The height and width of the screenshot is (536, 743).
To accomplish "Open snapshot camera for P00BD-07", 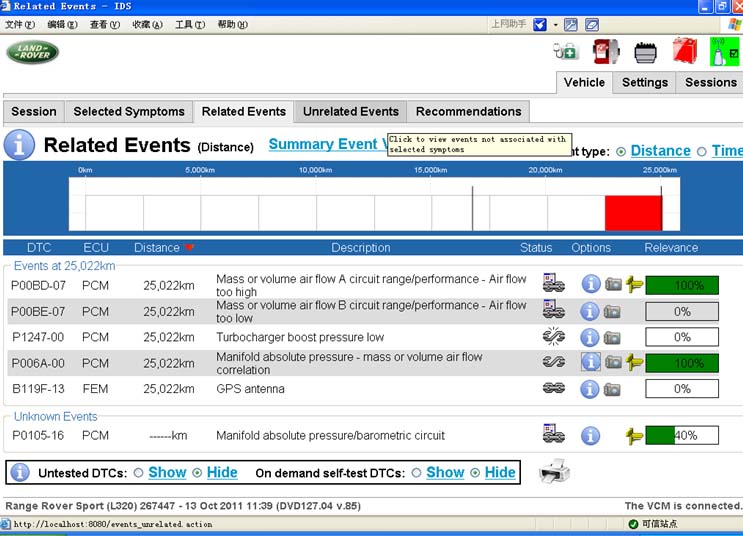I will 613,284.
